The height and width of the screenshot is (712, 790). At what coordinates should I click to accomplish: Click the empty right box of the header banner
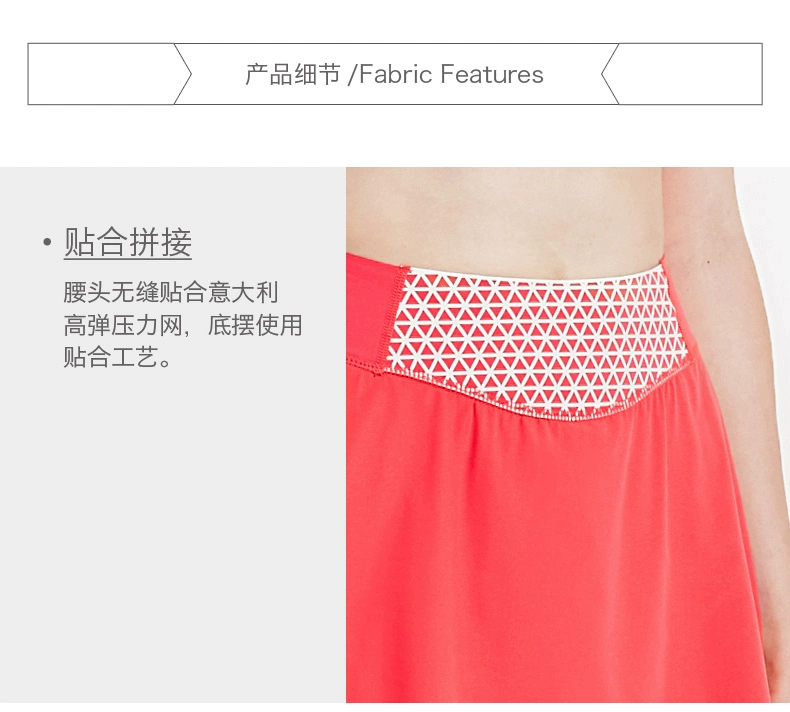(x=690, y=74)
